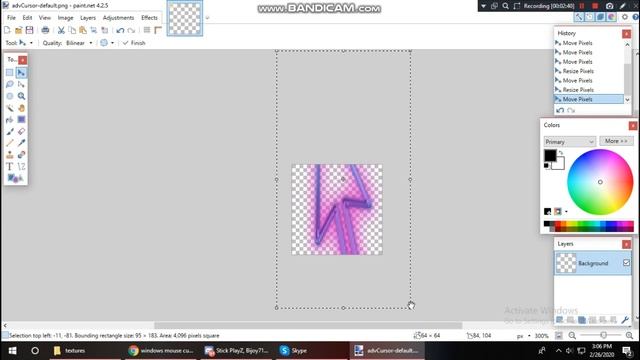Click the primary black color swatch

[x=550, y=156]
